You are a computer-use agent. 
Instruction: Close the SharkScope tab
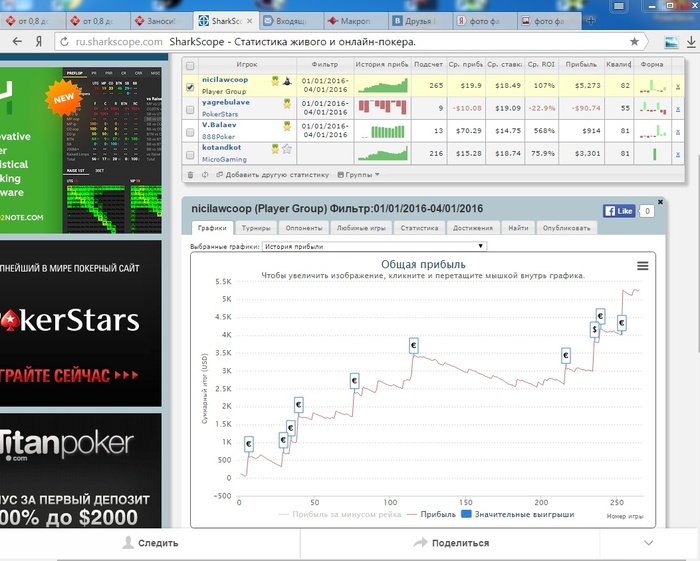click(x=250, y=21)
